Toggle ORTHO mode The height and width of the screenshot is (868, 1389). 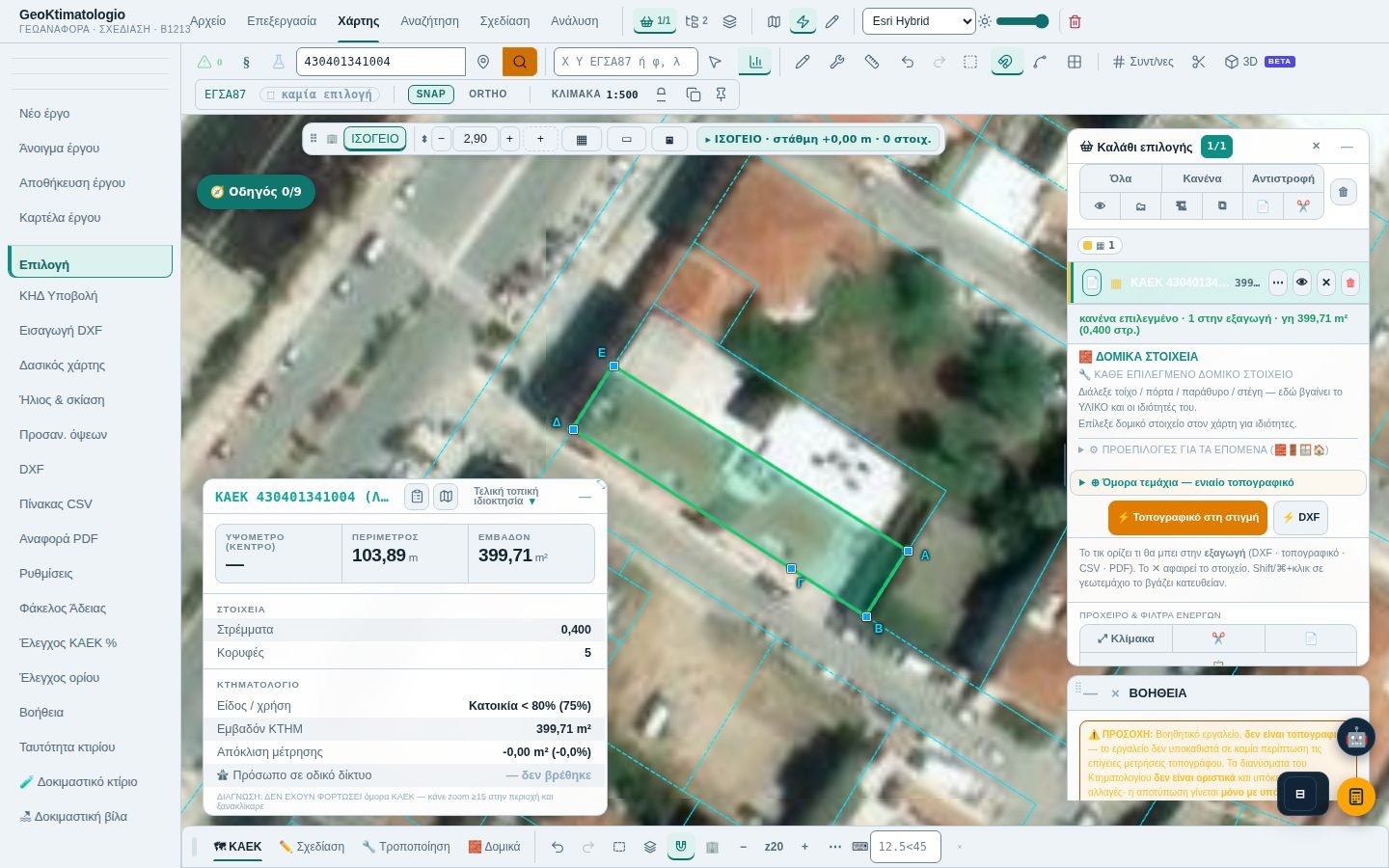click(x=488, y=95)
